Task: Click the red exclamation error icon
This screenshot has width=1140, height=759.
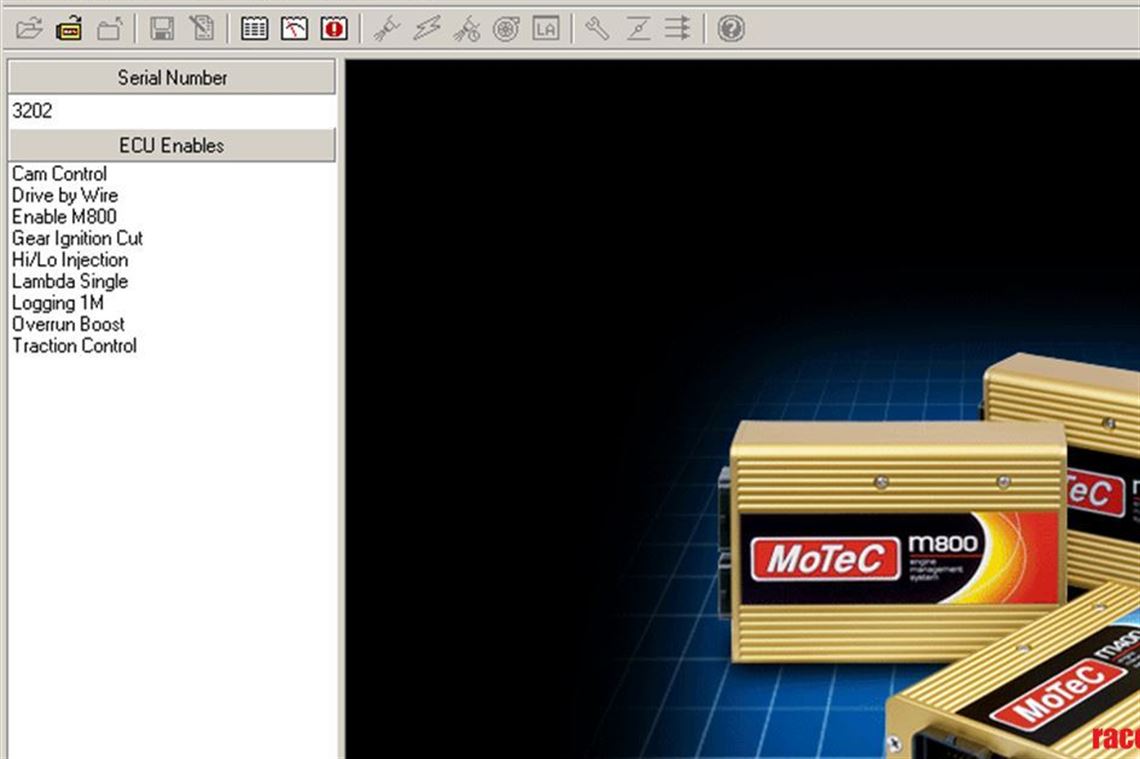Action: coord(334,29)
